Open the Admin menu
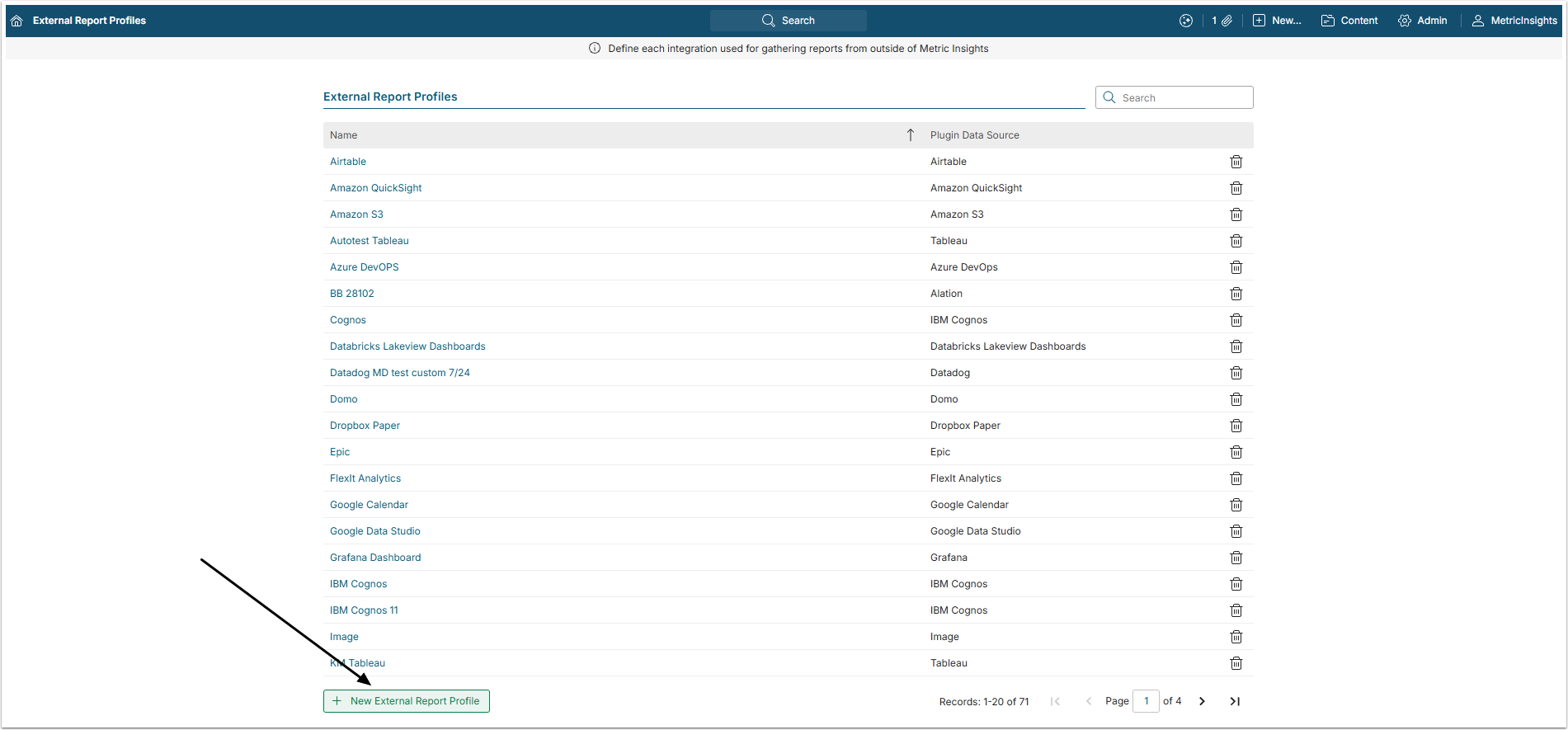Viewport: 1568px width, 730px height. tap(1423, 21)
